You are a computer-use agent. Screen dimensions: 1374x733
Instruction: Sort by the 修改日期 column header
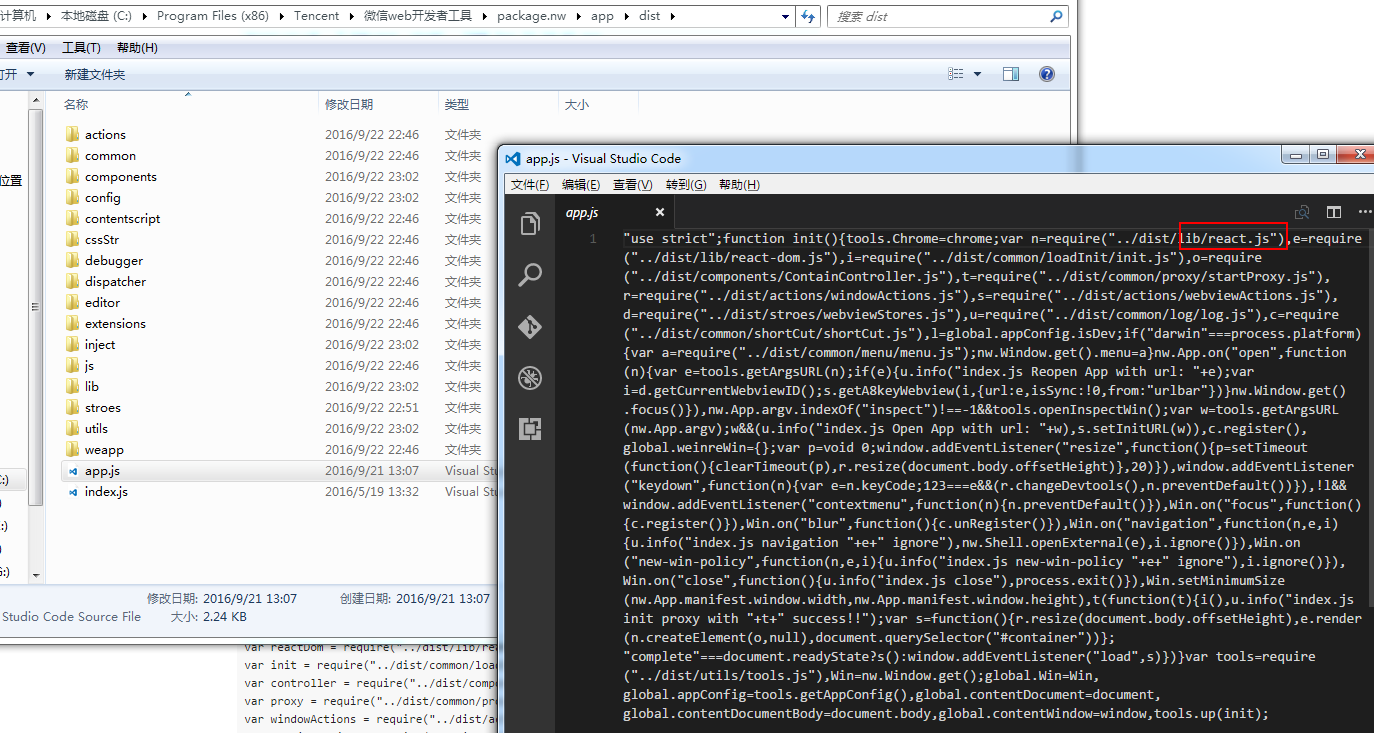tap(349, 104)
